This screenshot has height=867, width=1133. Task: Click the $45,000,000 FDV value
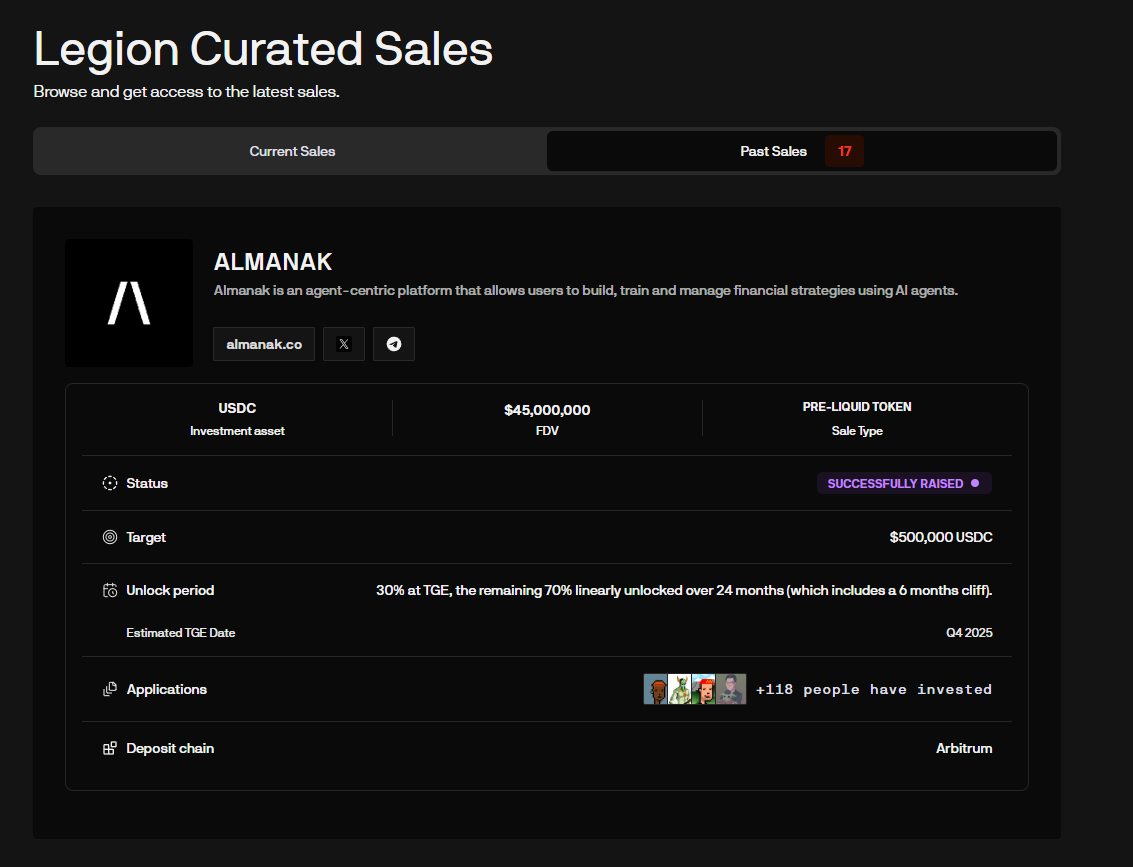click(x=547, y=410)
